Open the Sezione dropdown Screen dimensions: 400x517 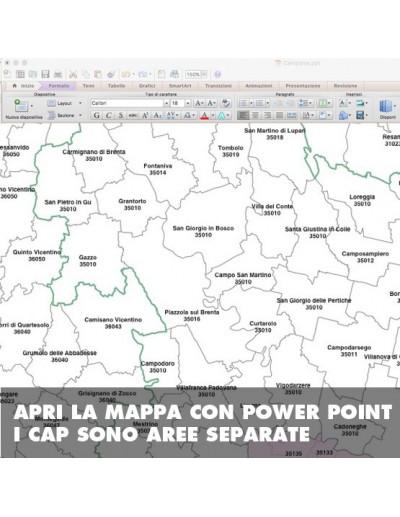[65, 115]
